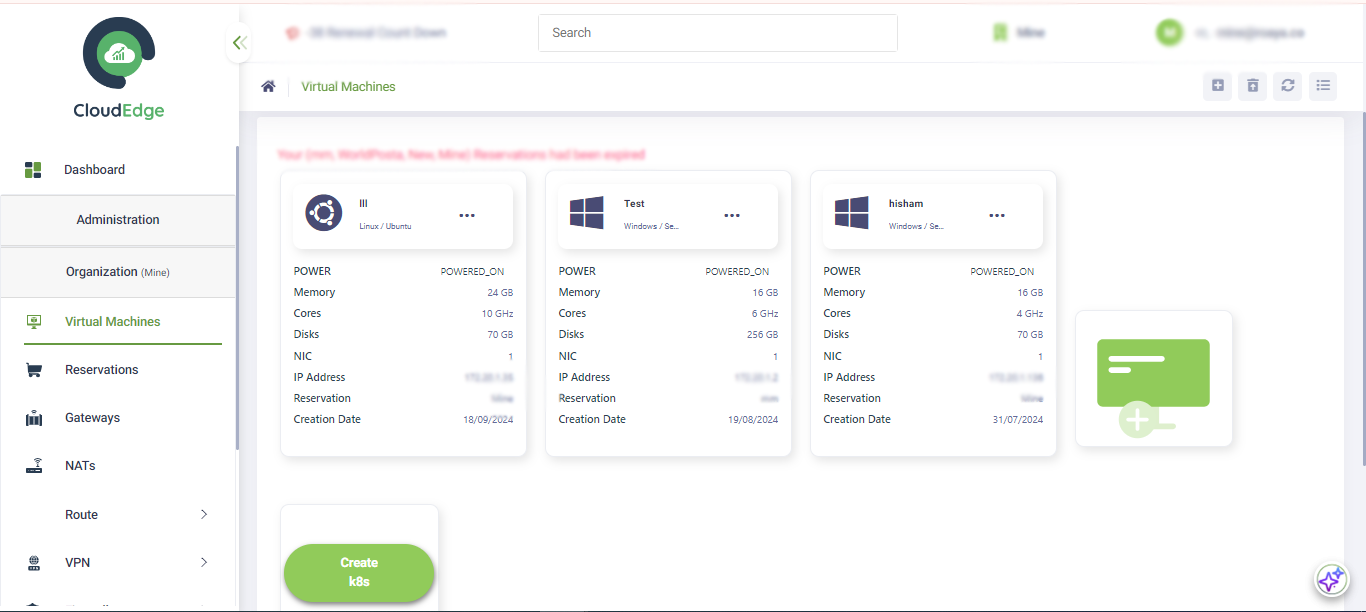
Task: Click the user avatar in header
Action: pos(1169,32)
